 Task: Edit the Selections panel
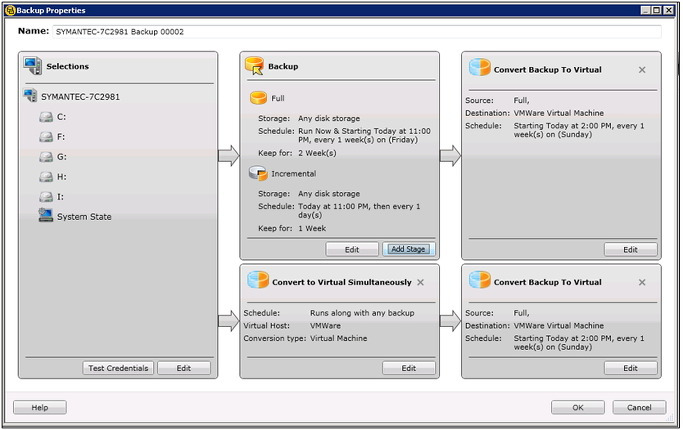pos(184,368)
